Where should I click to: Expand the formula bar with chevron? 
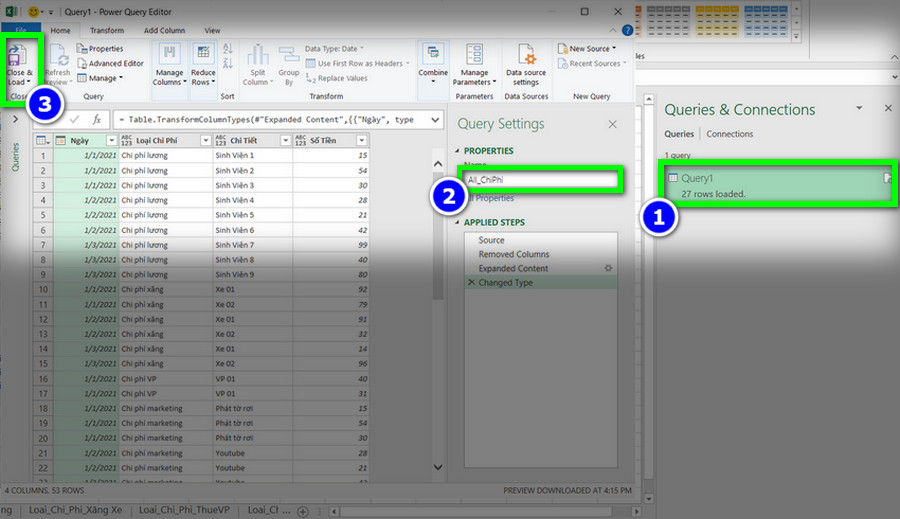435,120
